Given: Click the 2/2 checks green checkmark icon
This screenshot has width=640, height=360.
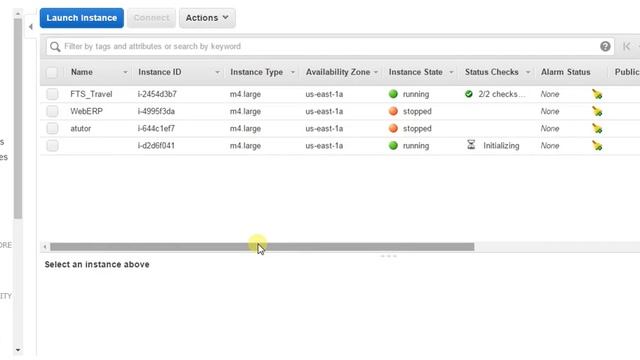Looking at the screenshot, I should 469,94.
